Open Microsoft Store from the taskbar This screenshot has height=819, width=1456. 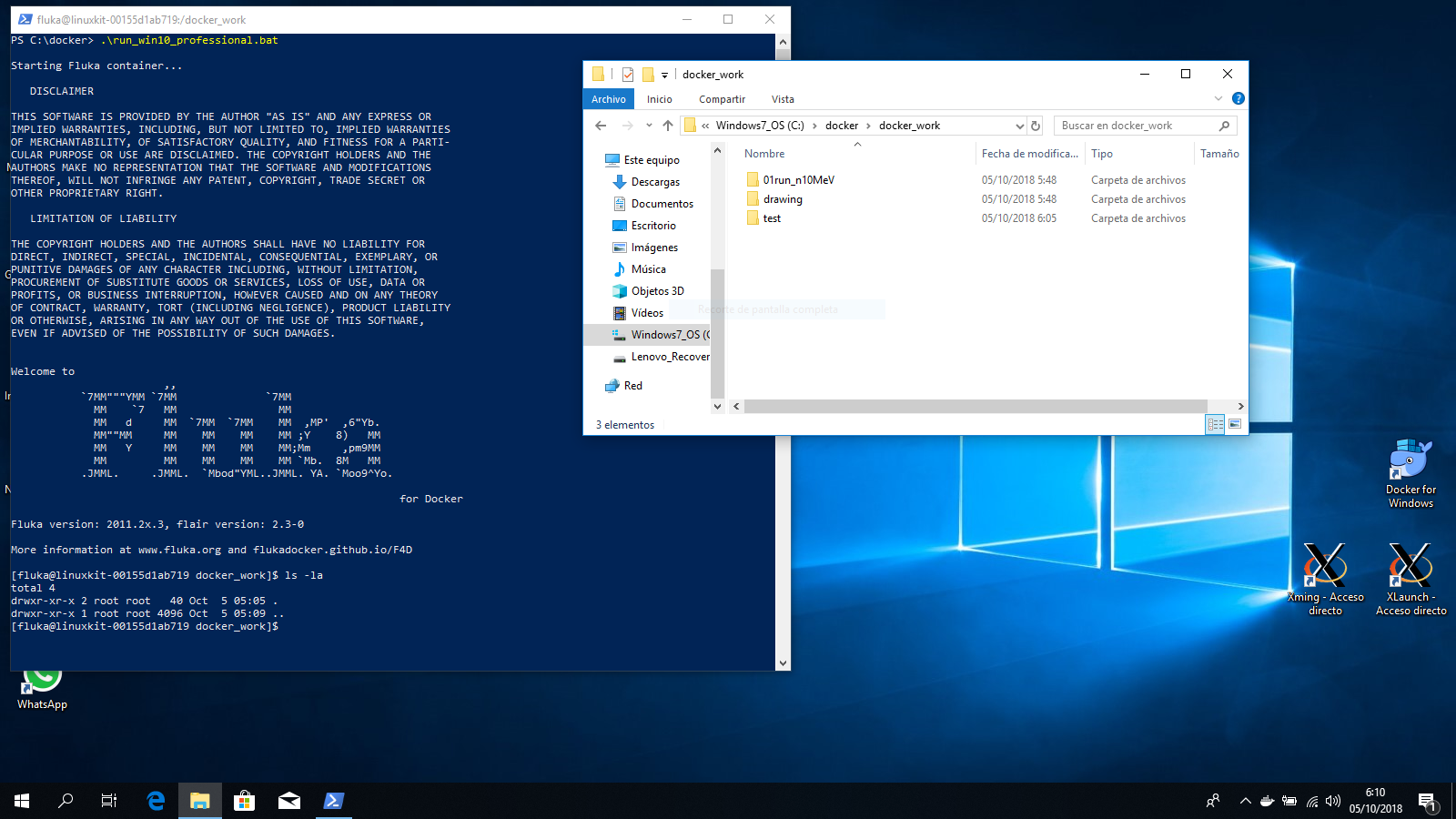[x=244, y=801]
